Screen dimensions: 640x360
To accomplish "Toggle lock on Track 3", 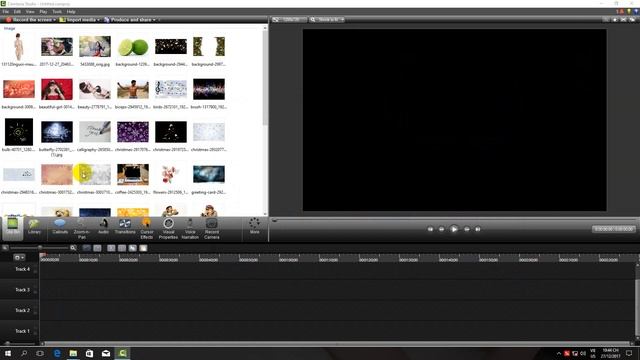I will pyautogui.click(x=35, y=292).
